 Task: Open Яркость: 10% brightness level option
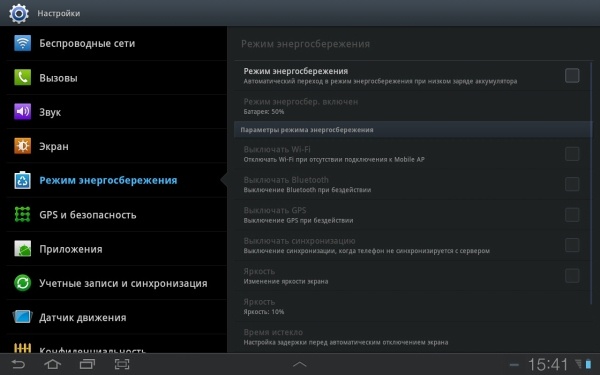[412, 307]
